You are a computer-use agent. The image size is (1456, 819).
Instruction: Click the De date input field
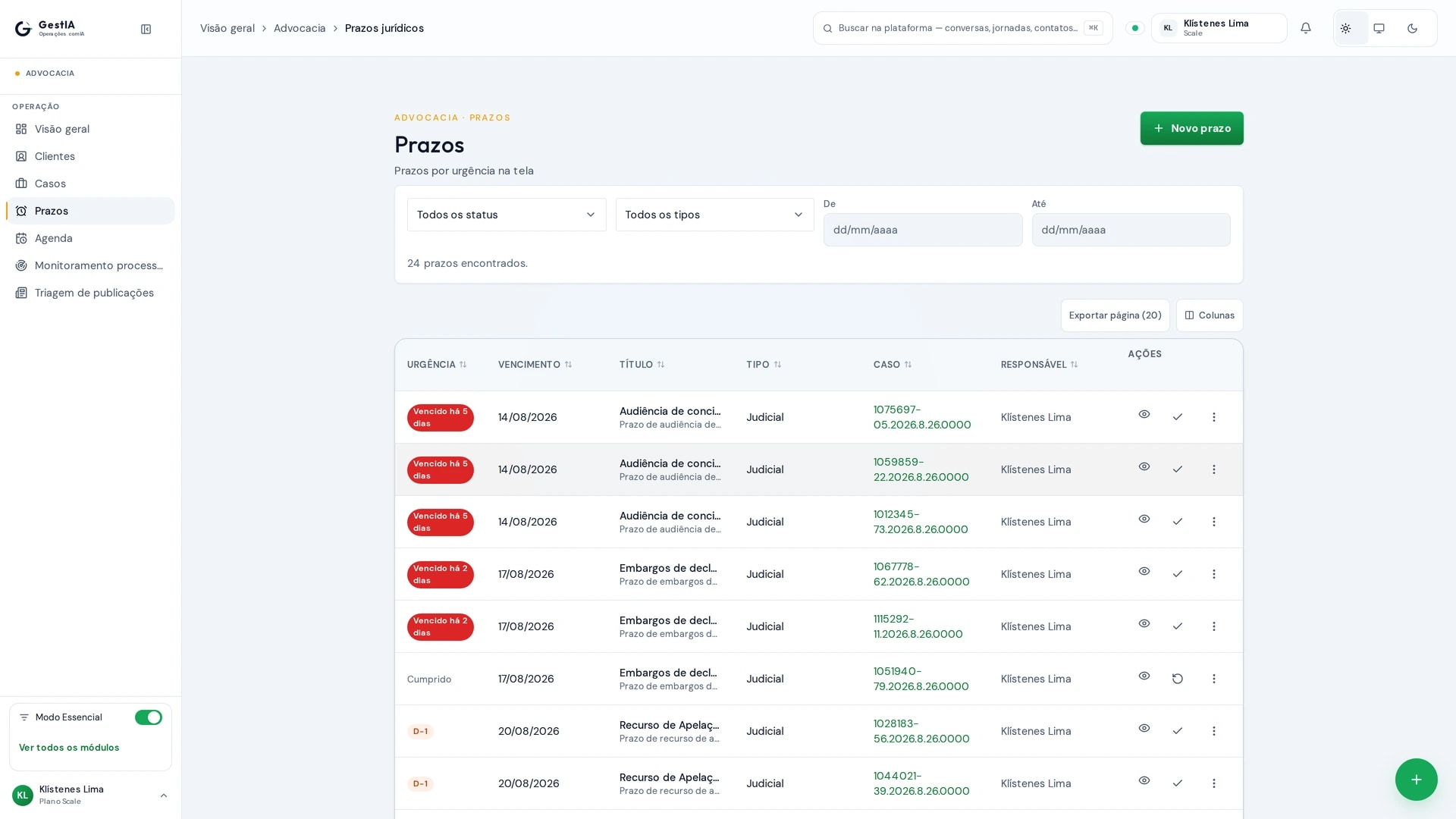923,230
